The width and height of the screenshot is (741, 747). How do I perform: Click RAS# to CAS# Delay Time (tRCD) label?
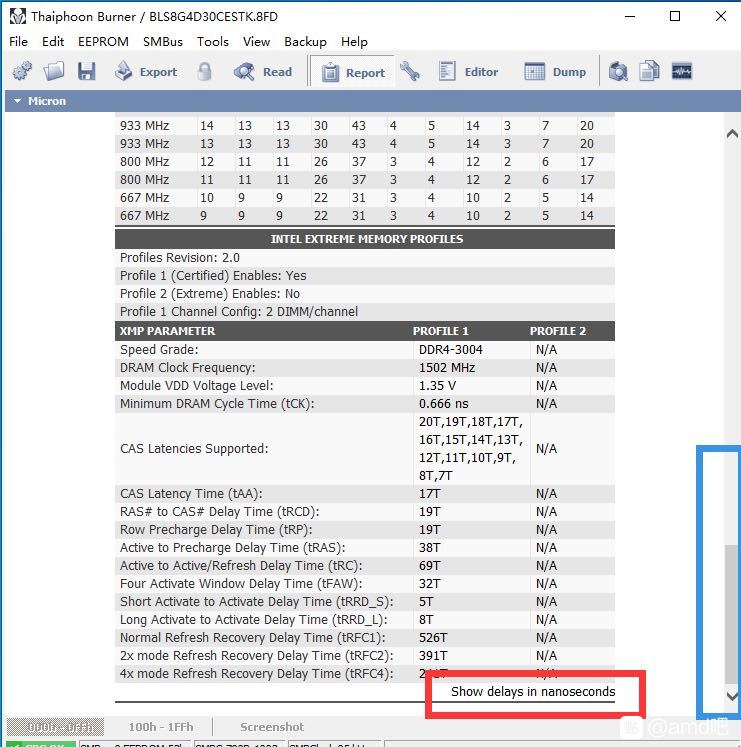tap(220, 512)
